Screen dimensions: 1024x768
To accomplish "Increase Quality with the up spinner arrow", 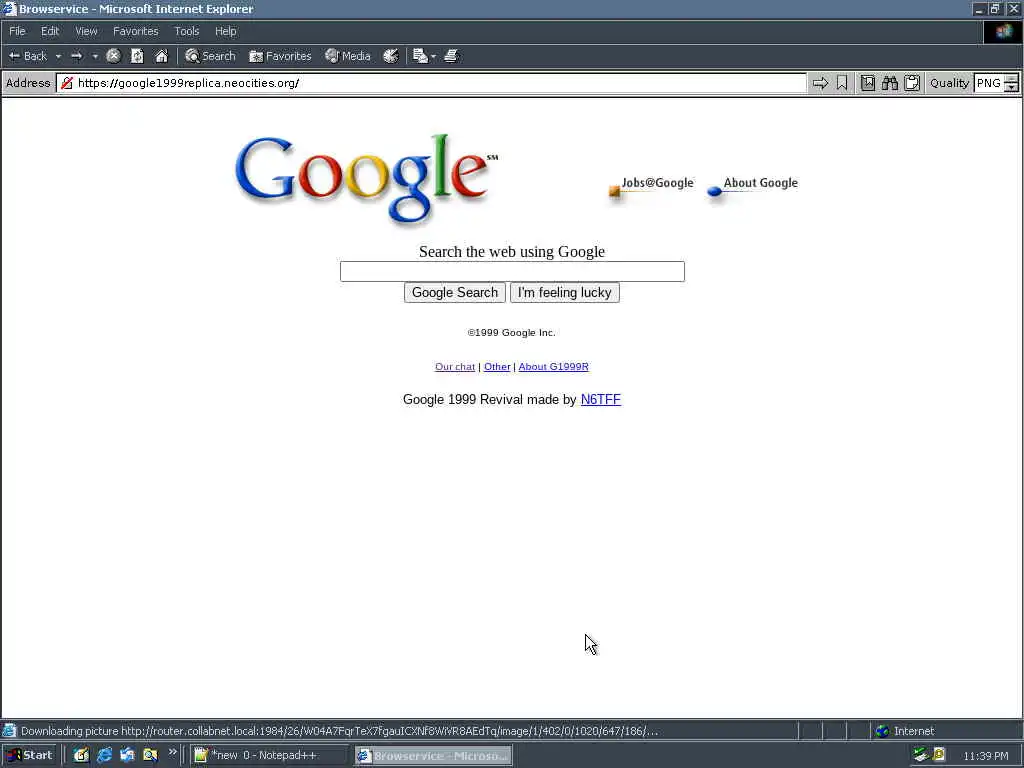I will (1012, 79).
